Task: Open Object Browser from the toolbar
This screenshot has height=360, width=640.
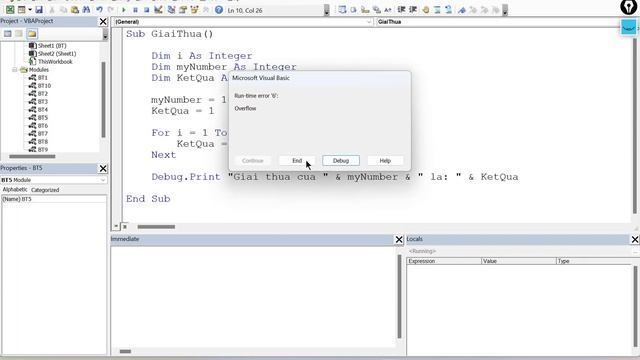Action: tap(194, 10)
